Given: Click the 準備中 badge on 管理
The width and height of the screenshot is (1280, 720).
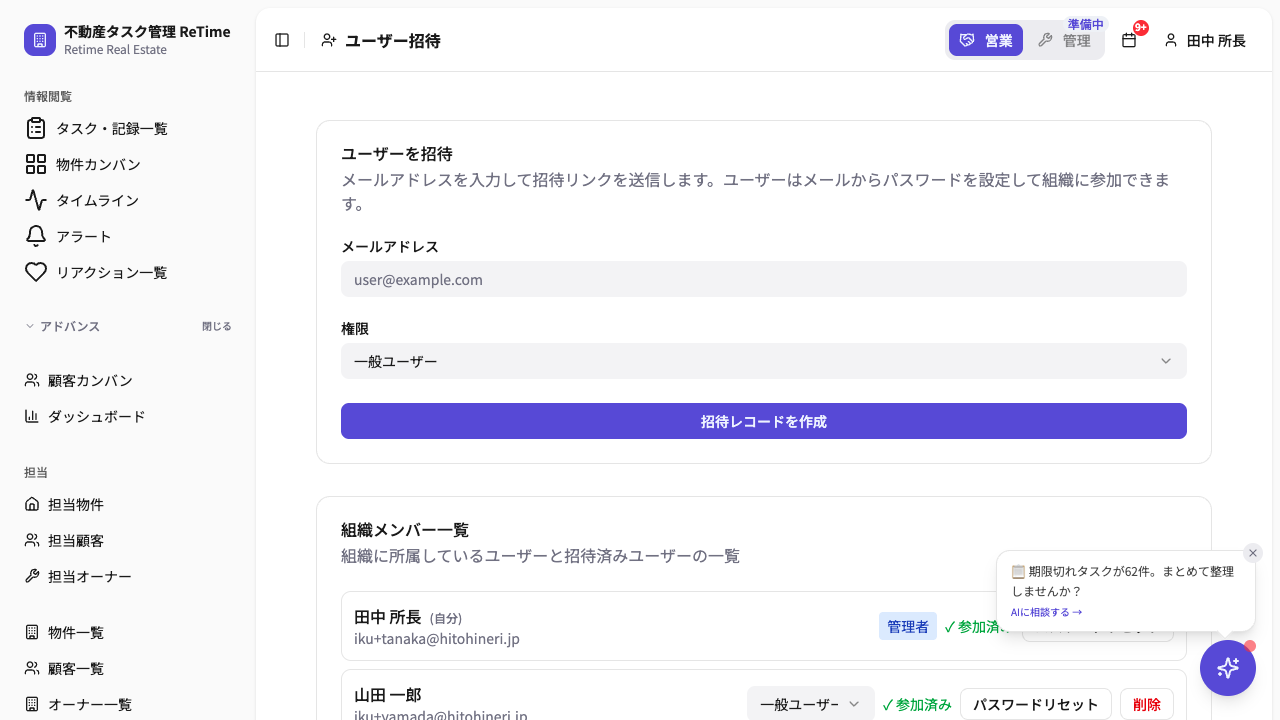Looking at the screenshot, I should coord(1085,24).
